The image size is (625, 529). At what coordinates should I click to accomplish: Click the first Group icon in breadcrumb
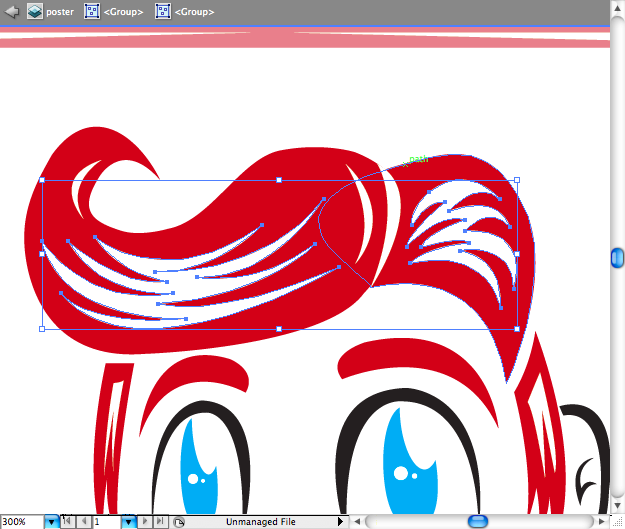pos(92,12)
